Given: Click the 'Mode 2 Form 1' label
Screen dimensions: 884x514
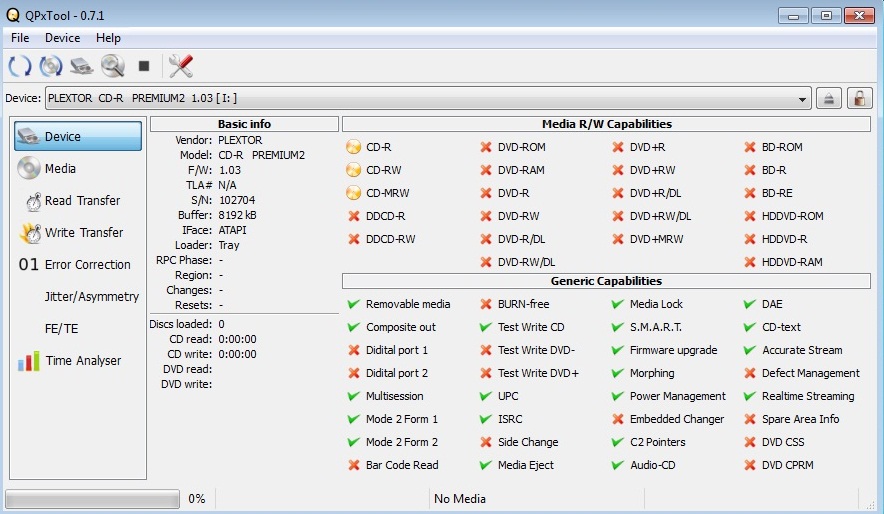Looking at the screenshot, I should tap(402, 419).
